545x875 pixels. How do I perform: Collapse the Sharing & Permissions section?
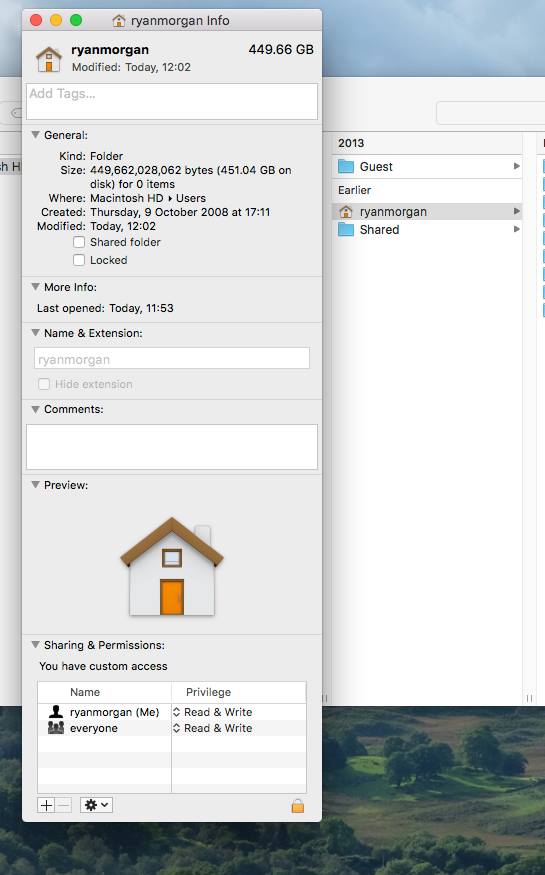tap(35, 645)
